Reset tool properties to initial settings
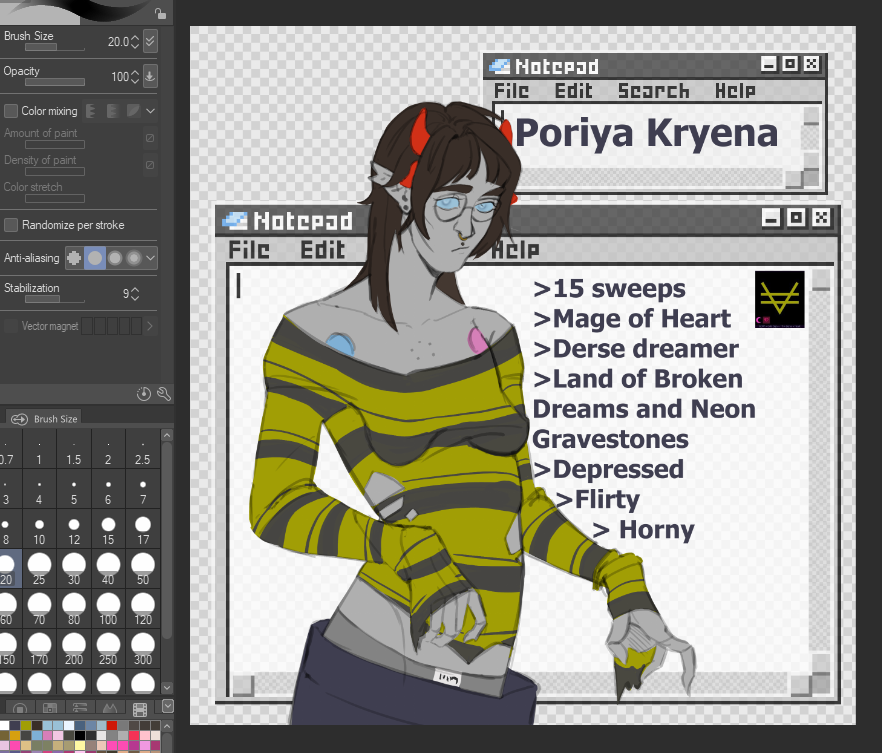The width and height of the screenshot is (882, 753). pos(144,394)
